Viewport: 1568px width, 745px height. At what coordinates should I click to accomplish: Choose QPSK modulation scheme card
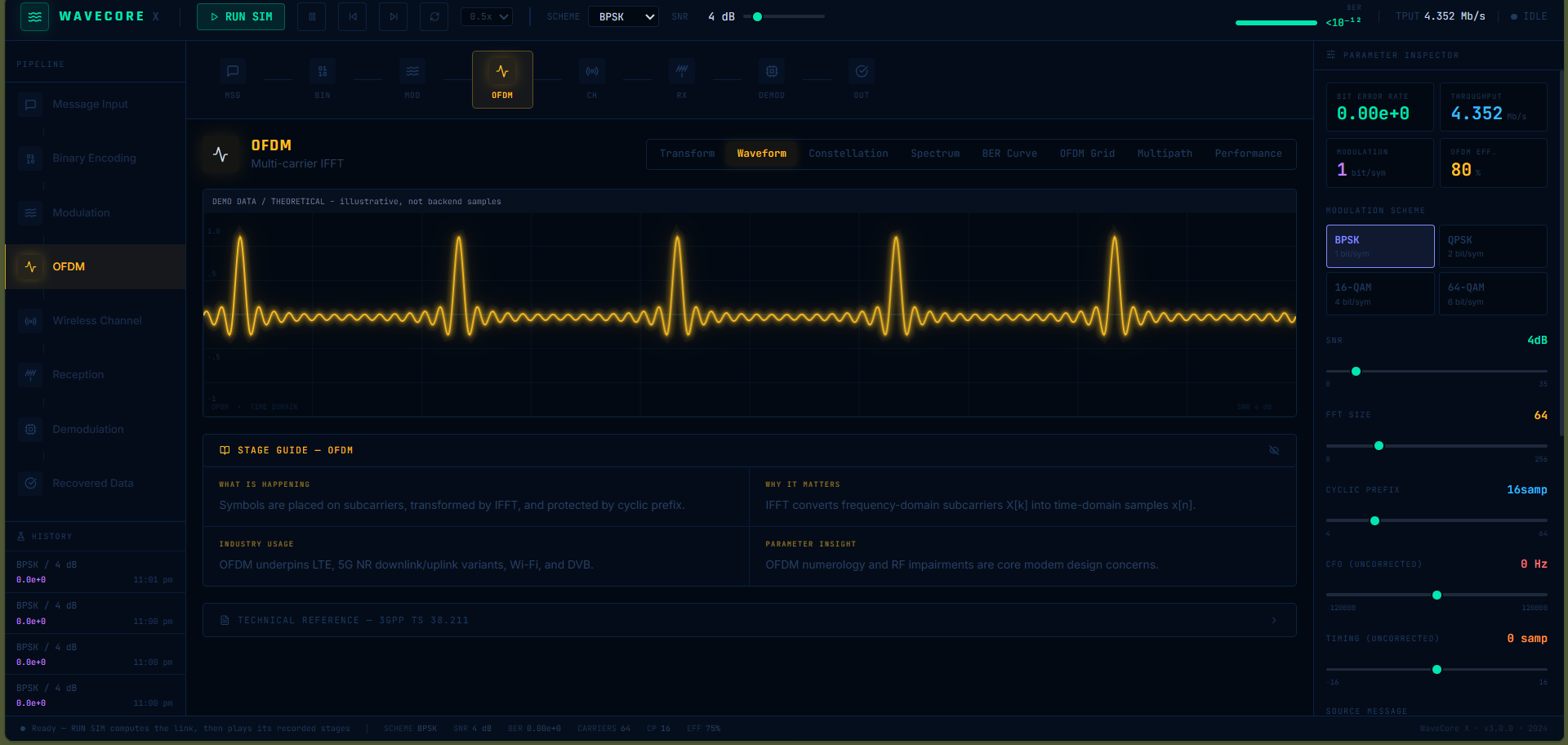point(1493,246)
